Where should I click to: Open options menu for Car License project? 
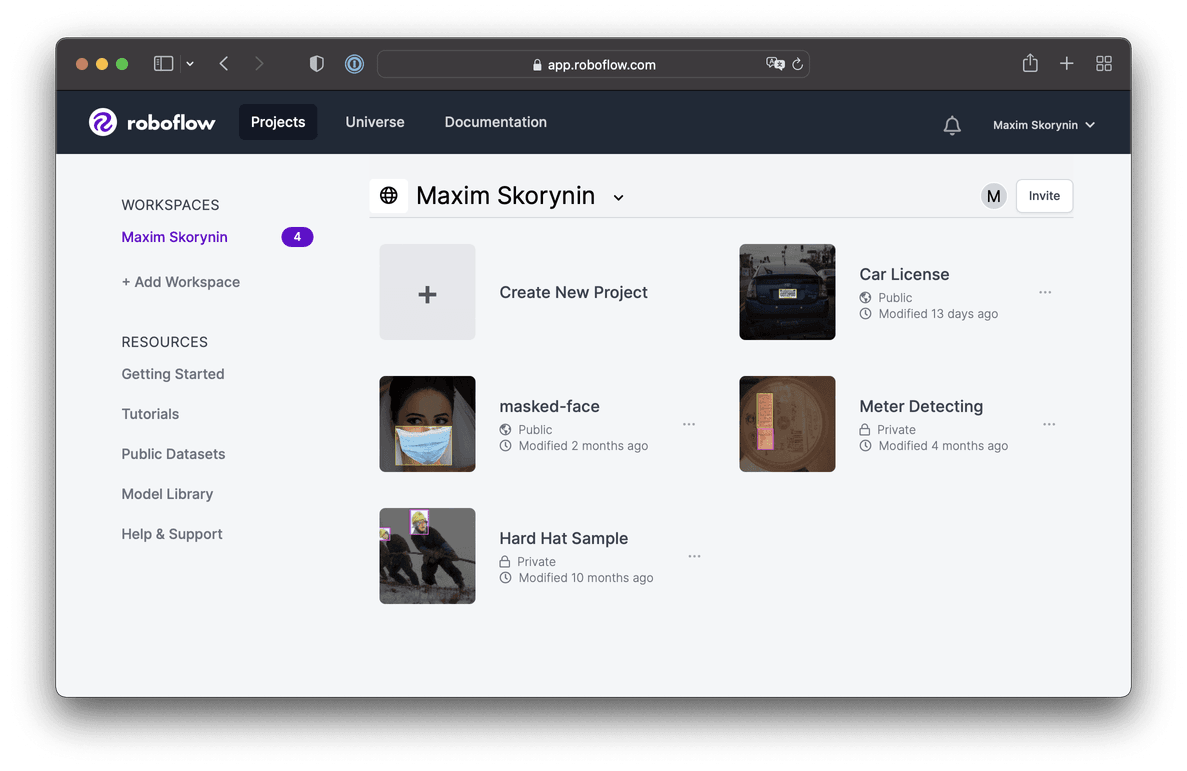pyautogui.click(x=1045, y=292)
